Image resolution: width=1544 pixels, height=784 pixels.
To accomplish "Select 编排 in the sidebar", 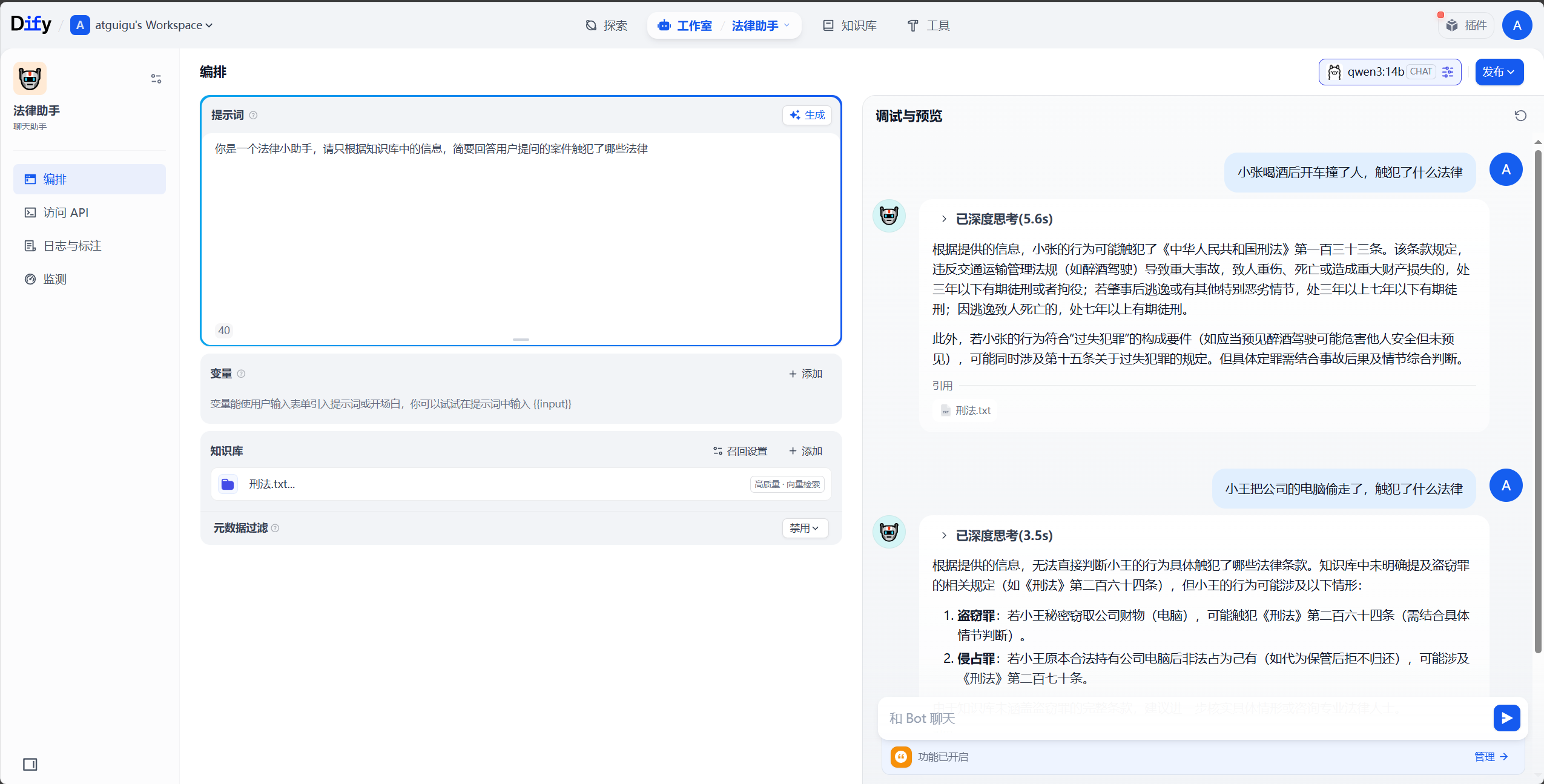I will click(x=90, y=179).
